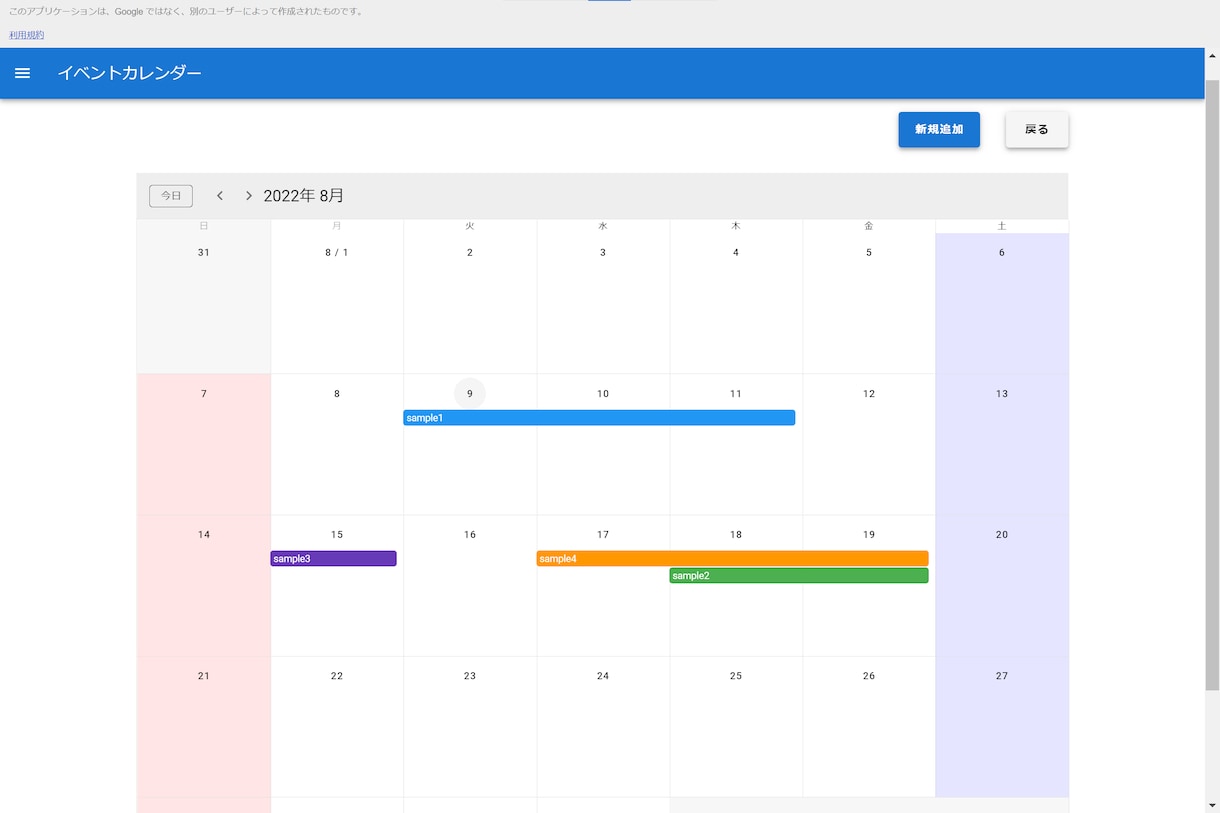Open the sample1 event
This screenshot has height=813, width=1220.
pos(599,418)
